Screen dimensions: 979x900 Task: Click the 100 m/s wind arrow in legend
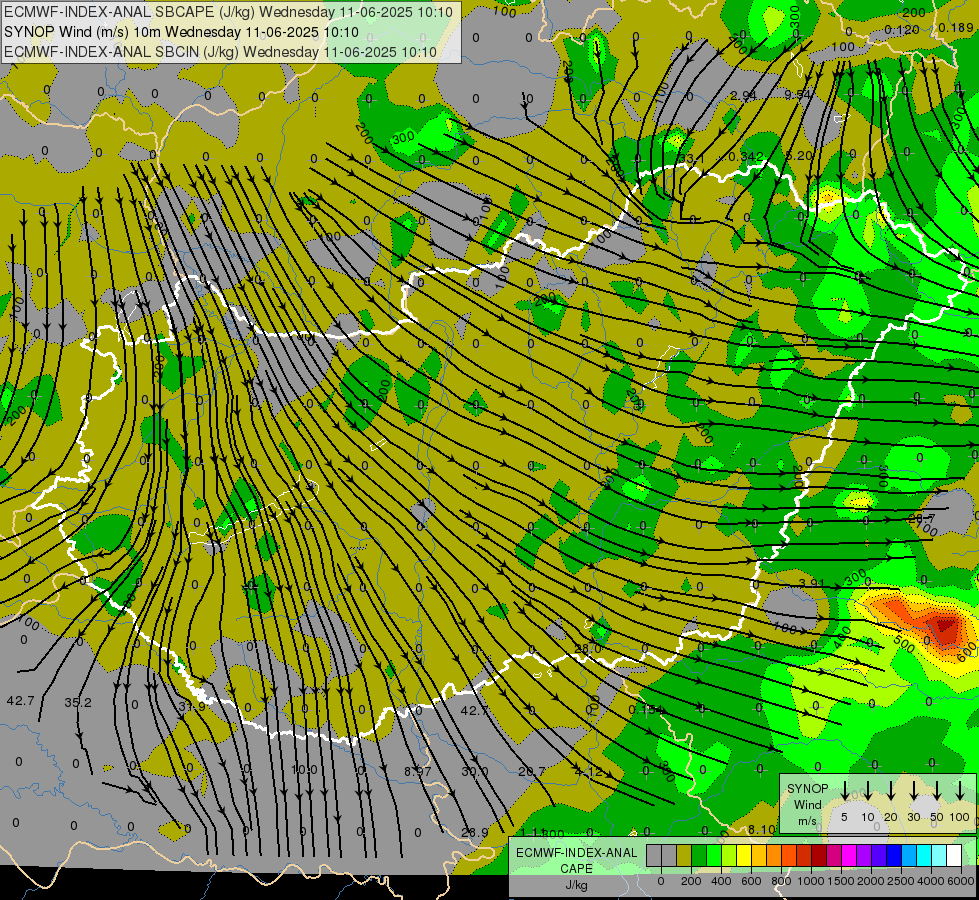pos(960,791)
